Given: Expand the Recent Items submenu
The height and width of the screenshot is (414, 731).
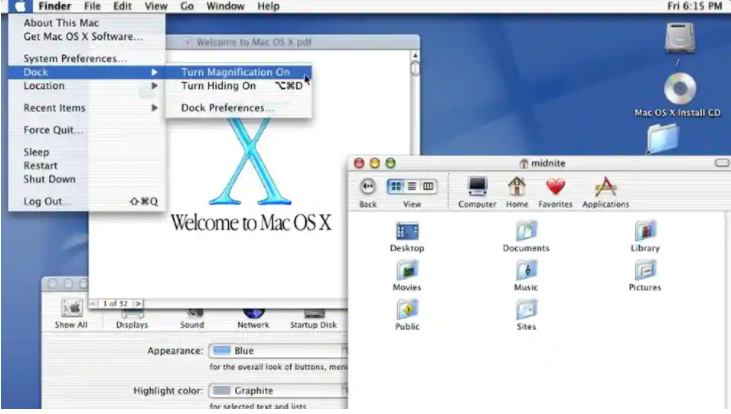Looking at the screenshot, I should point(55,108).
